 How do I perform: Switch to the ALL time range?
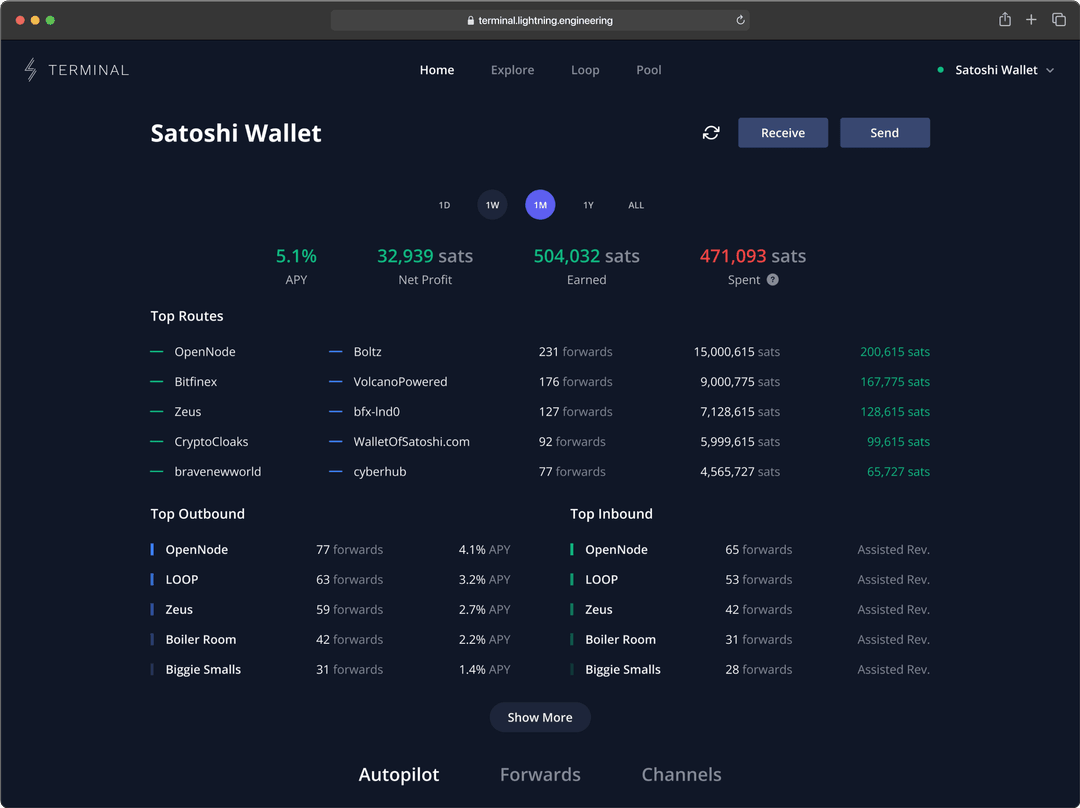tap(636, 204)
